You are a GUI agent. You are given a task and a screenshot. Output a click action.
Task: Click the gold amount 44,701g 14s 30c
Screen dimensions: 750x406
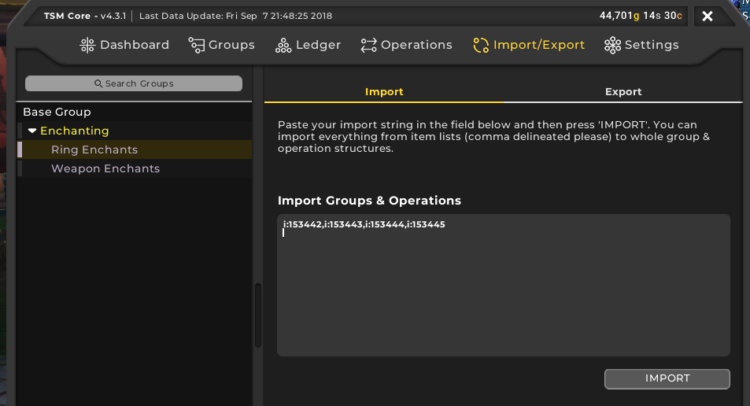(640, 16)
